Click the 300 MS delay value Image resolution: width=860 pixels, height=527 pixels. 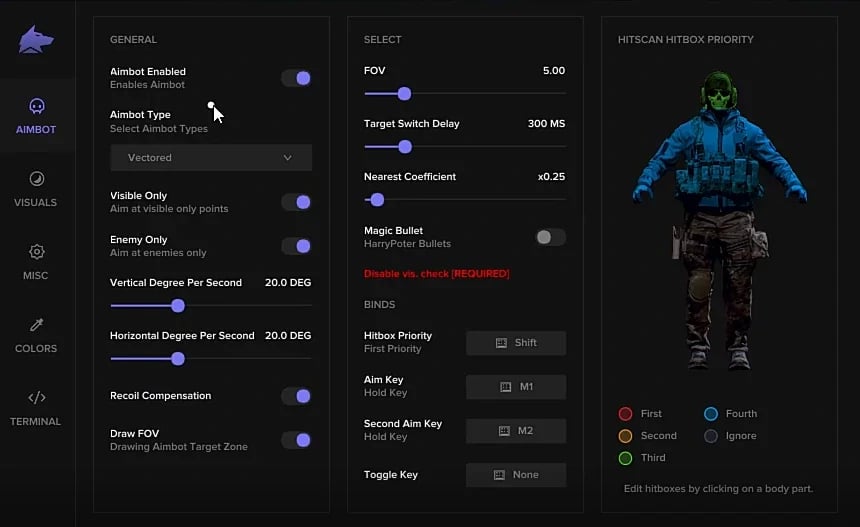[546, 124]
